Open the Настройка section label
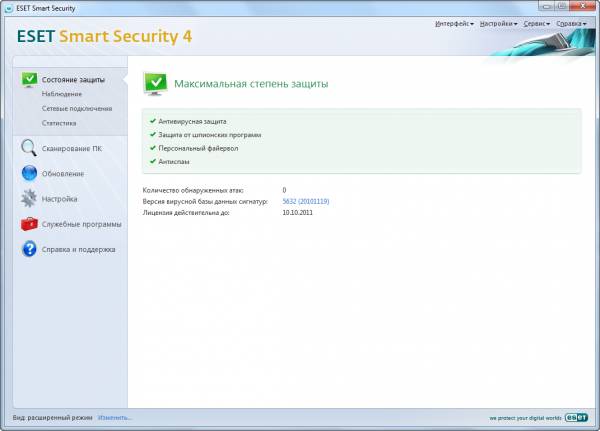The width and height of the screenshot is (600, 431). point(59,199)
